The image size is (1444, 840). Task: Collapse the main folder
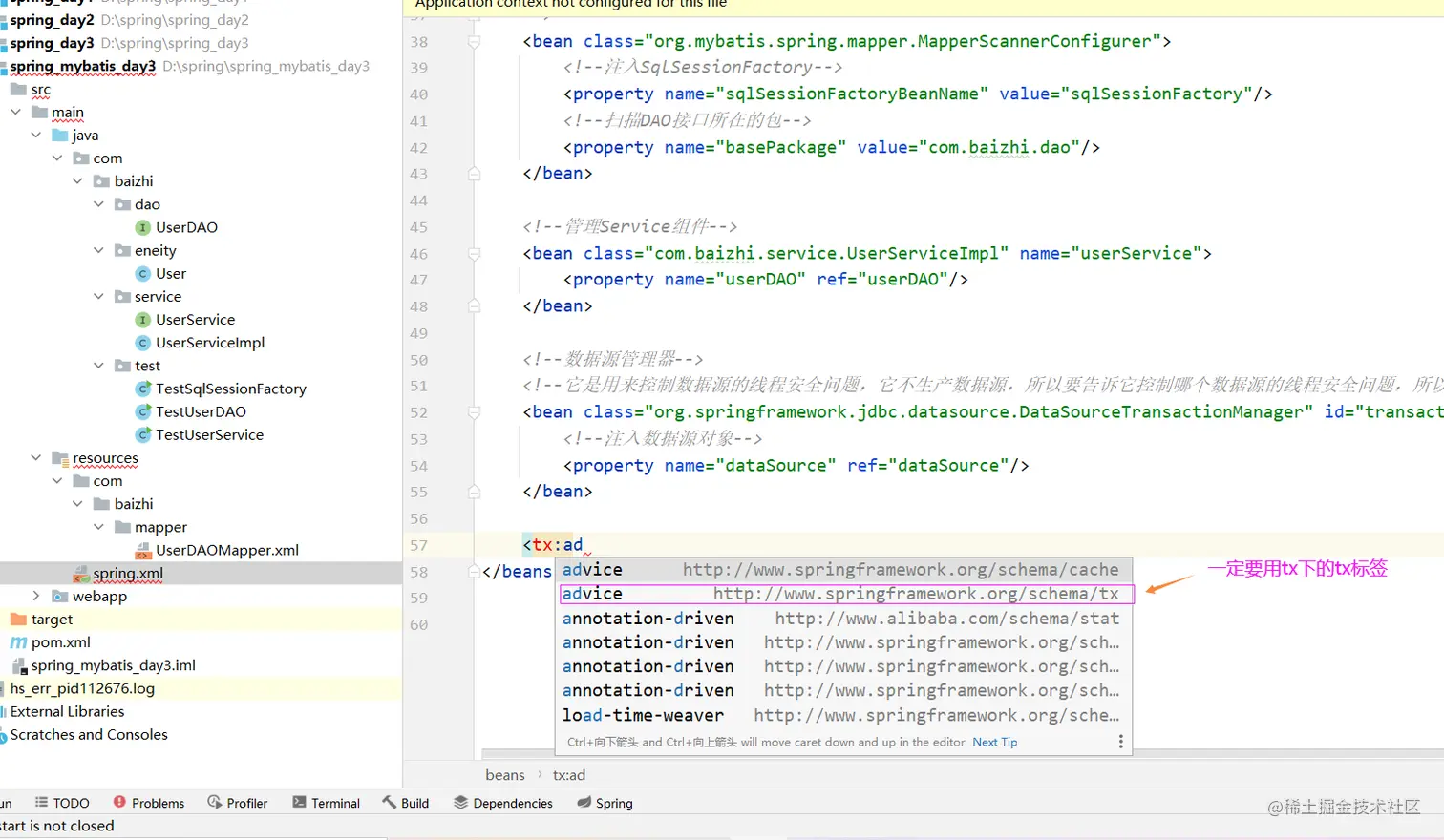coord(15,113)
